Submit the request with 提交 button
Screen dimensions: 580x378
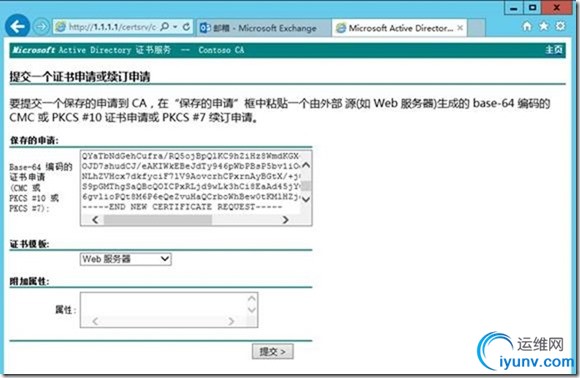pos(273,351)
